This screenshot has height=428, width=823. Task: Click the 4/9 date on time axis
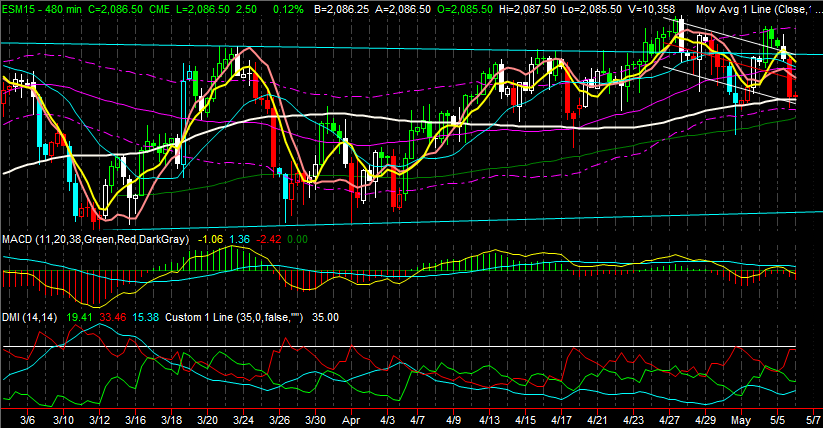[x=453, y=420]
